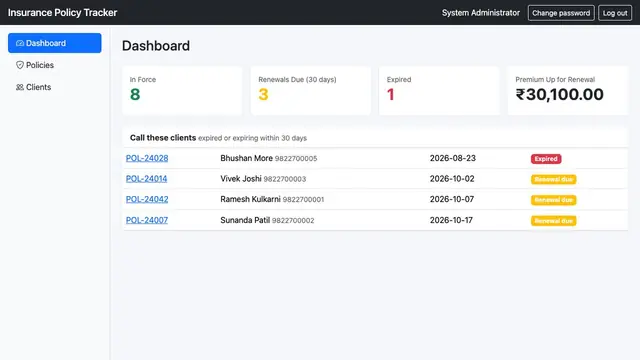
Task: Click client name Bhushan More
Action: pyautogui.click(x=247, y=158)
